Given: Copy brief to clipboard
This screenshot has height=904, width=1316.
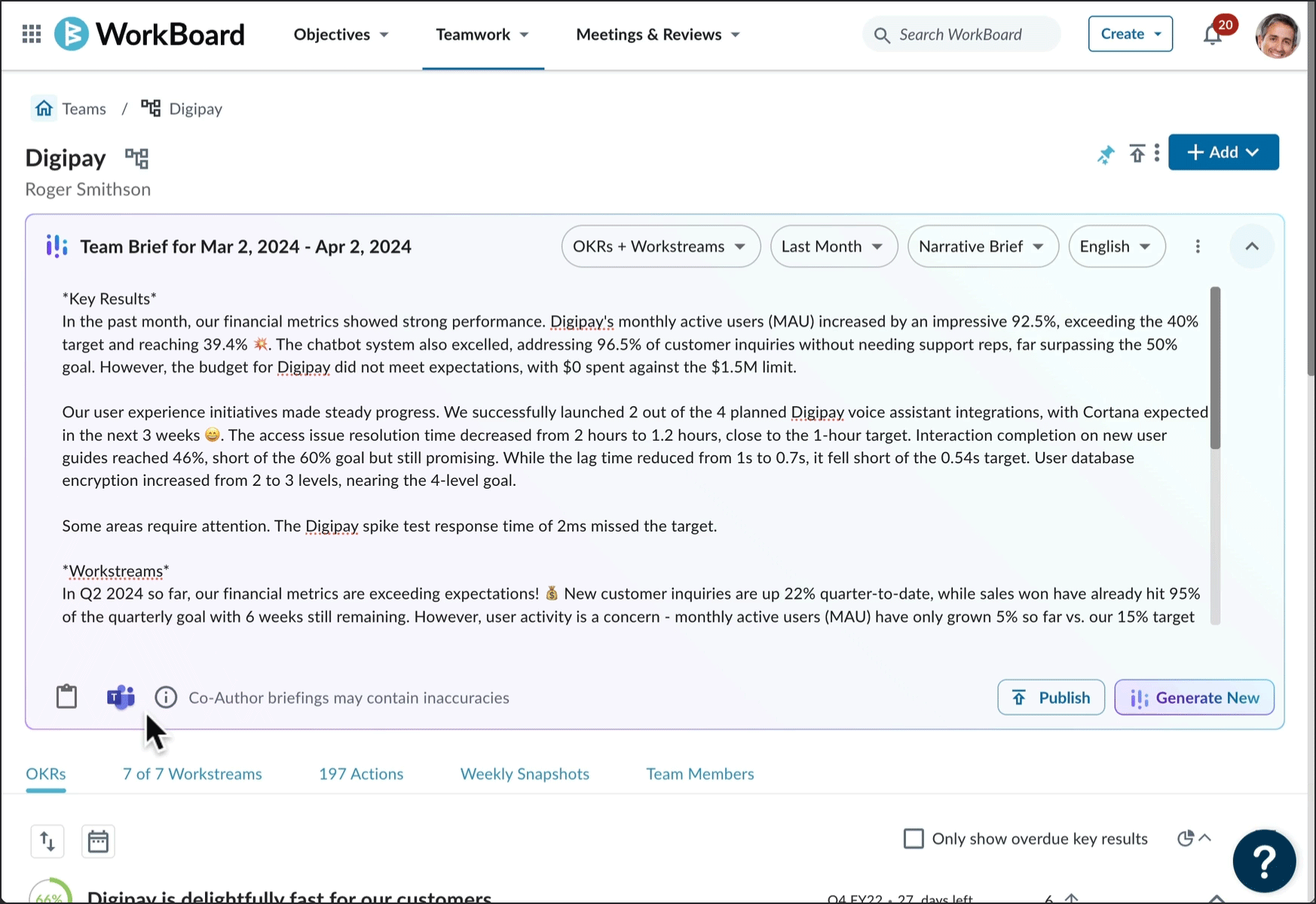Looking at the screenshot, I should click(x=66, y=697).
